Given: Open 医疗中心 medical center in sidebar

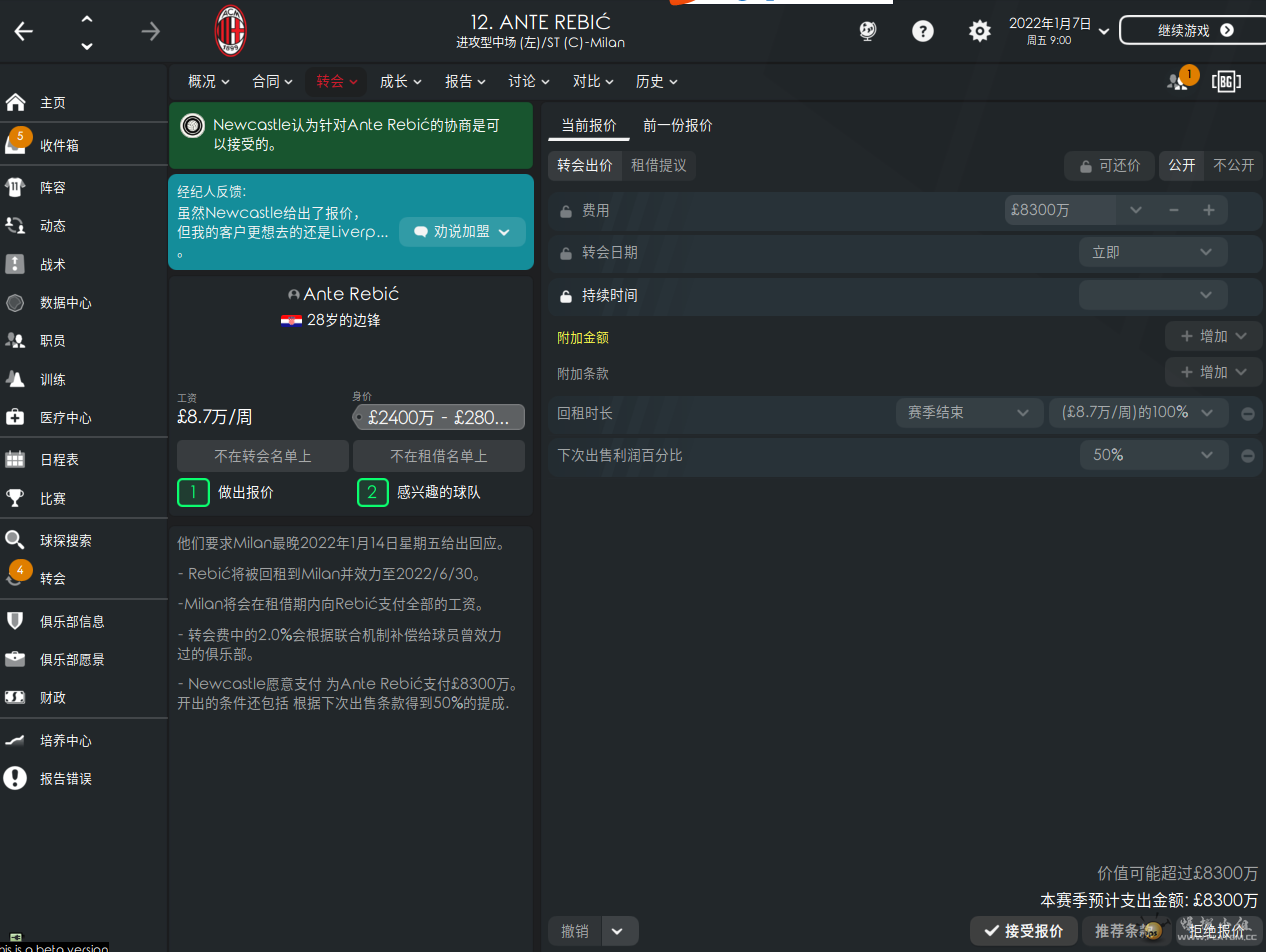Looking at the screenshot, I should (x=65, y=417).
